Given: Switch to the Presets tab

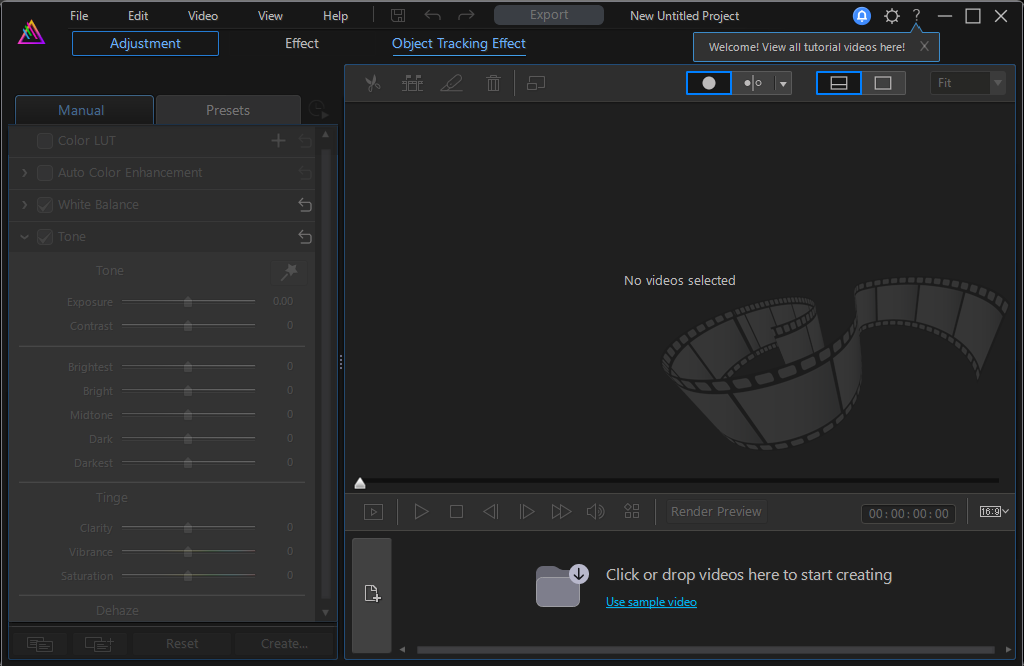Looking at the screenshot, I should point(228,110).
